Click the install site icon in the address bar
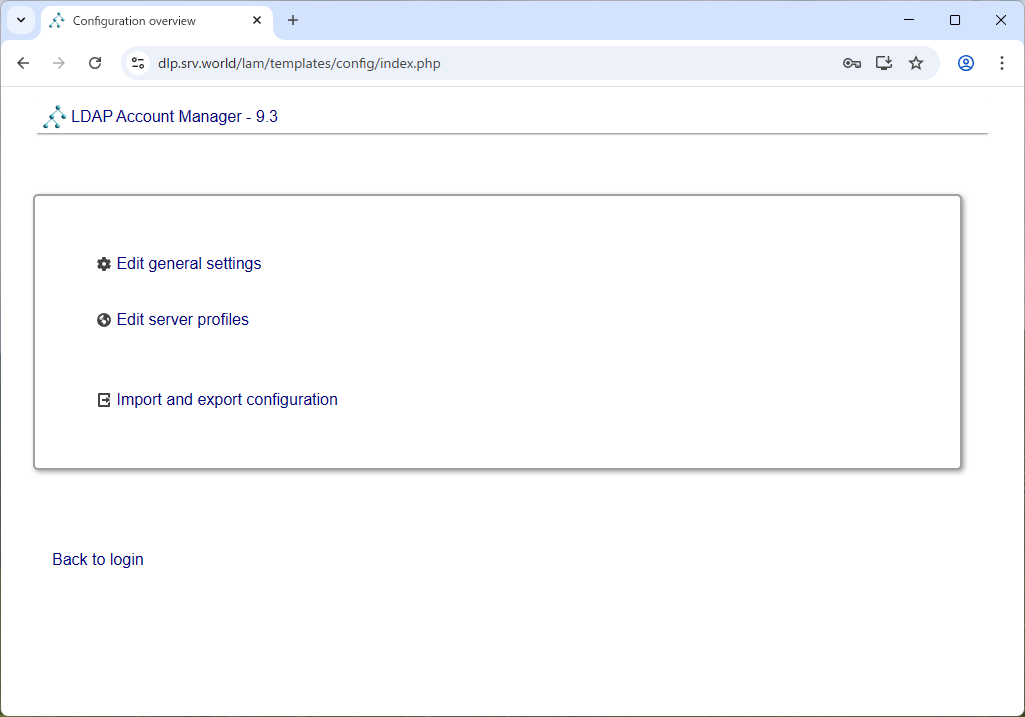 (x=883, y=62)
